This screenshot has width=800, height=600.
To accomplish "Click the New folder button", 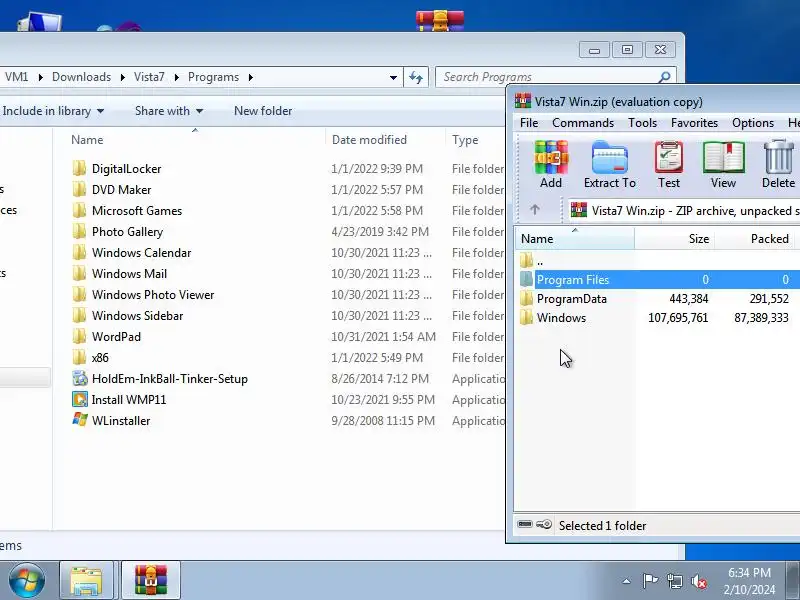I will point(263,111).
